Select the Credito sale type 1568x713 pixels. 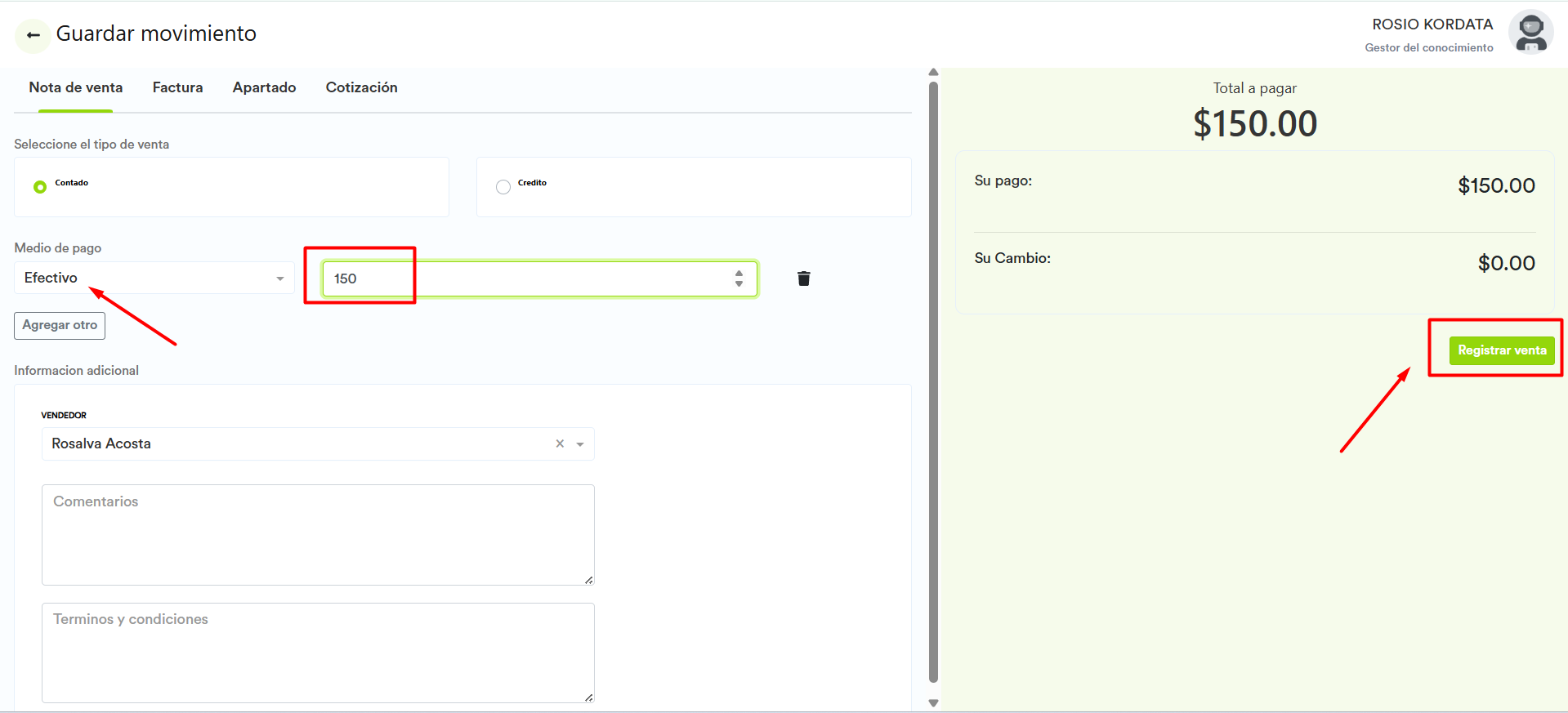pos(503,187)
